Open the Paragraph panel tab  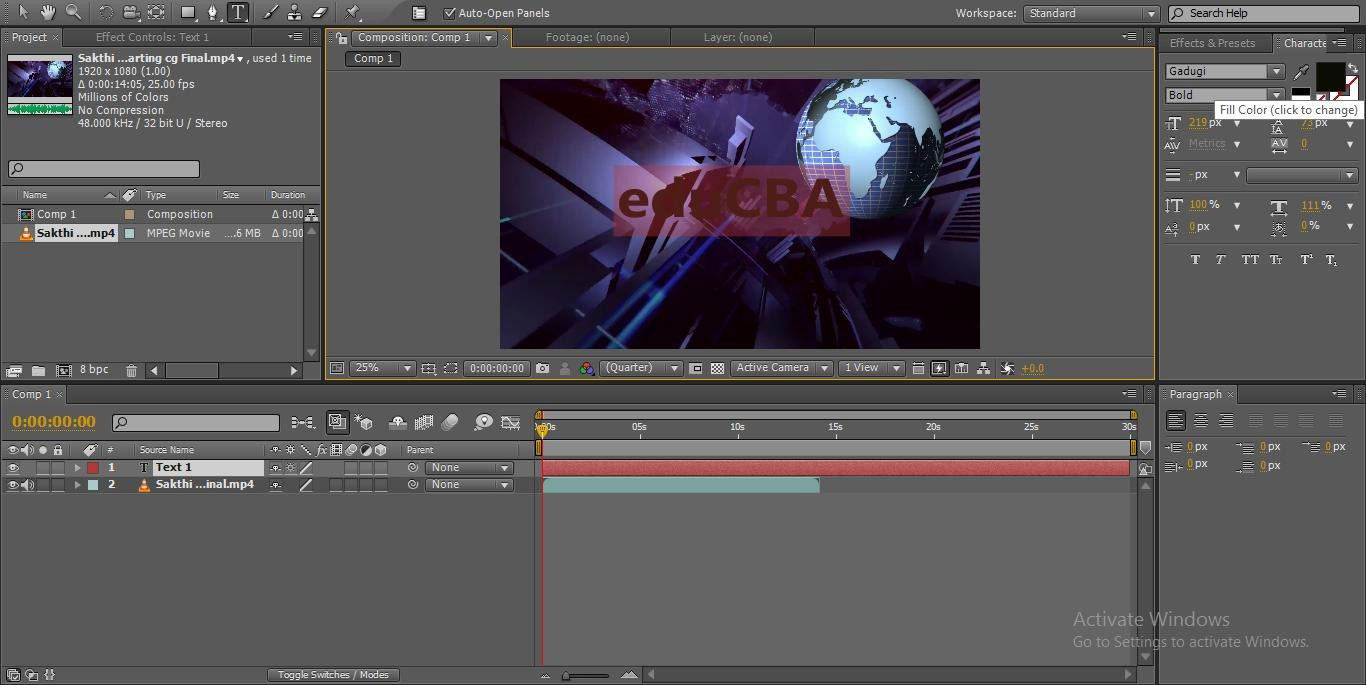click(x=1195, y=394)
